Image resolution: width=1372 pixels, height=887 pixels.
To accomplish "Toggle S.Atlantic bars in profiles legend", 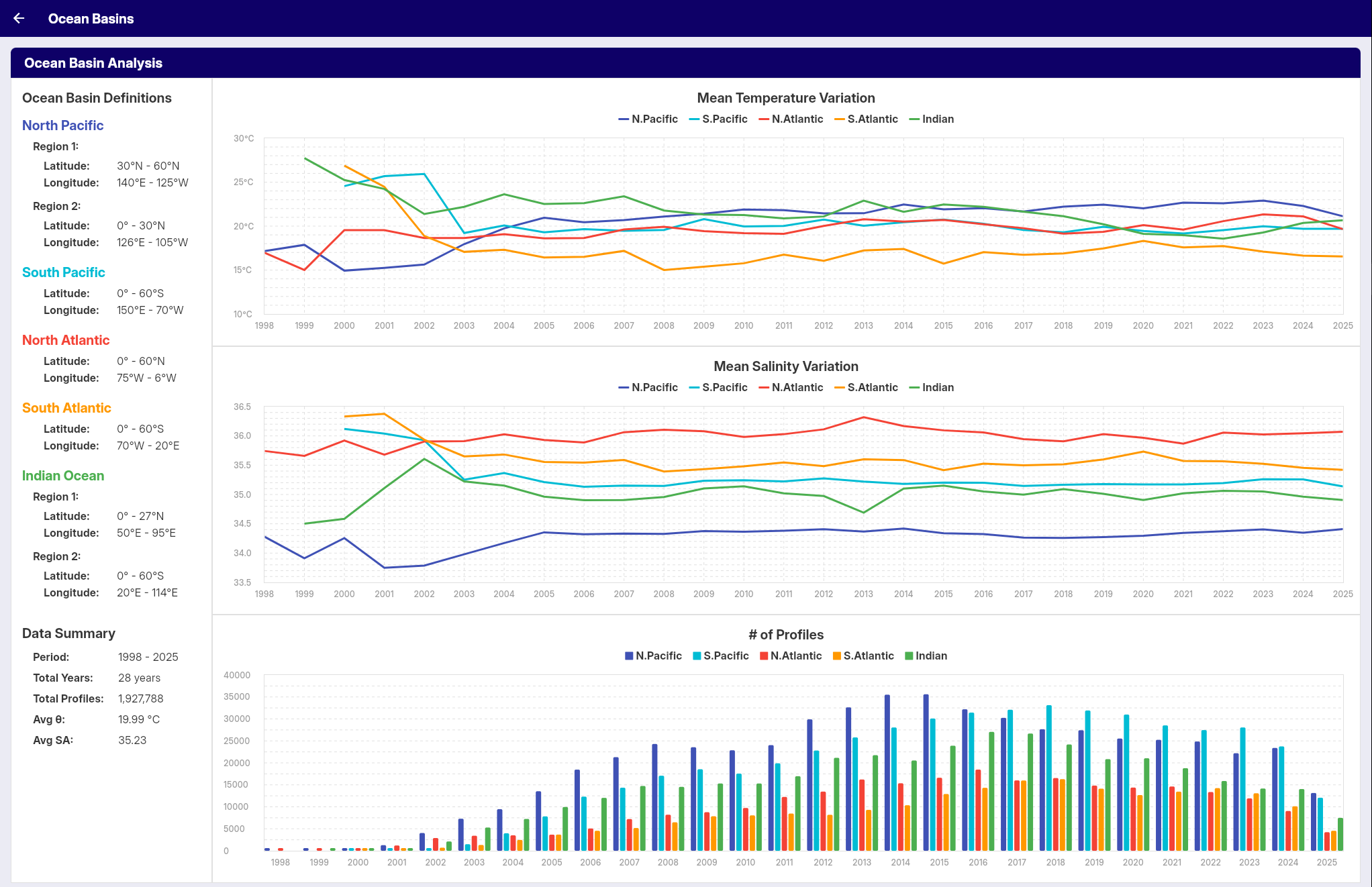I will tap(863, 656).
